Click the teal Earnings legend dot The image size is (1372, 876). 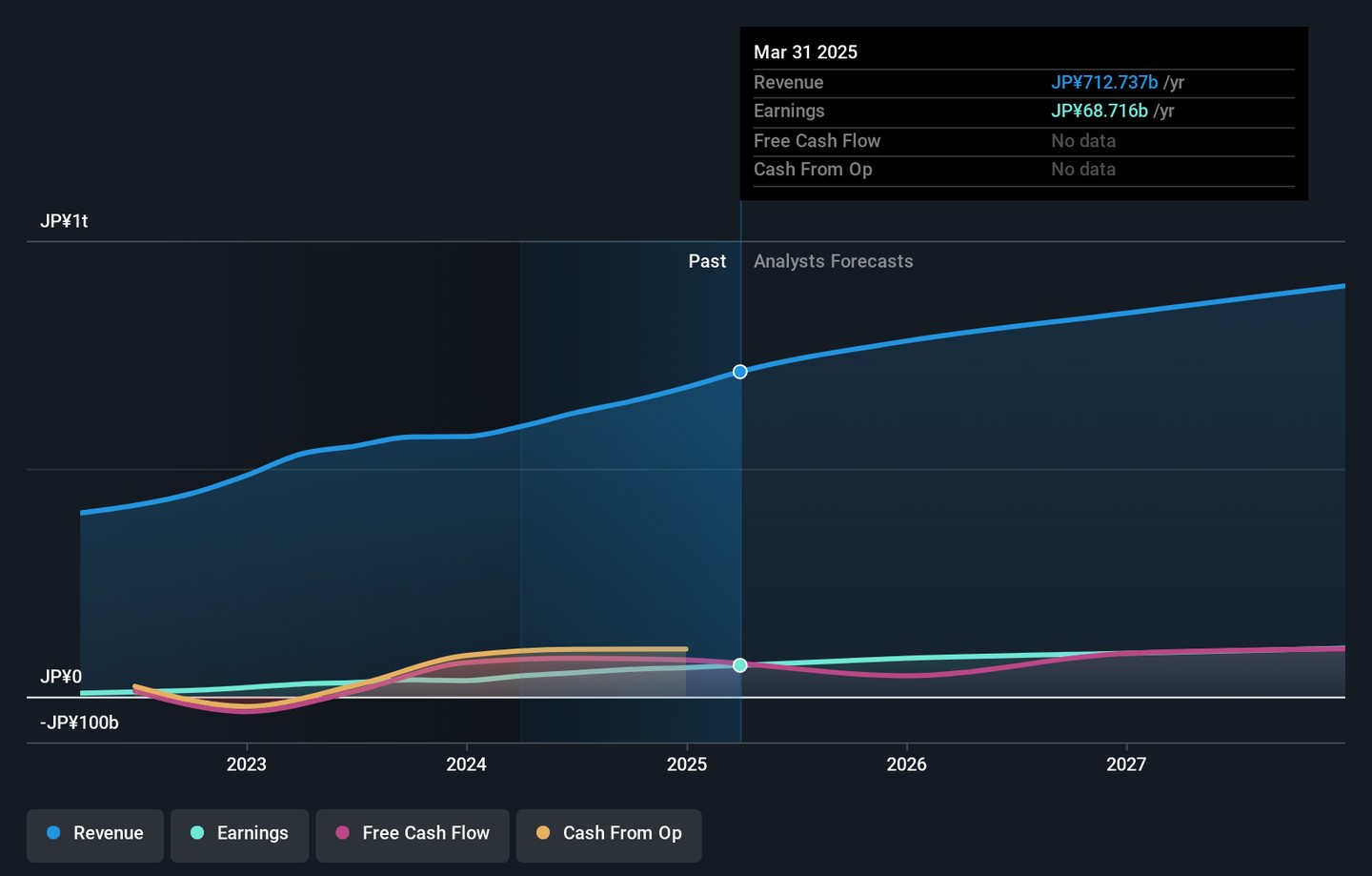(x=197, y=833)
